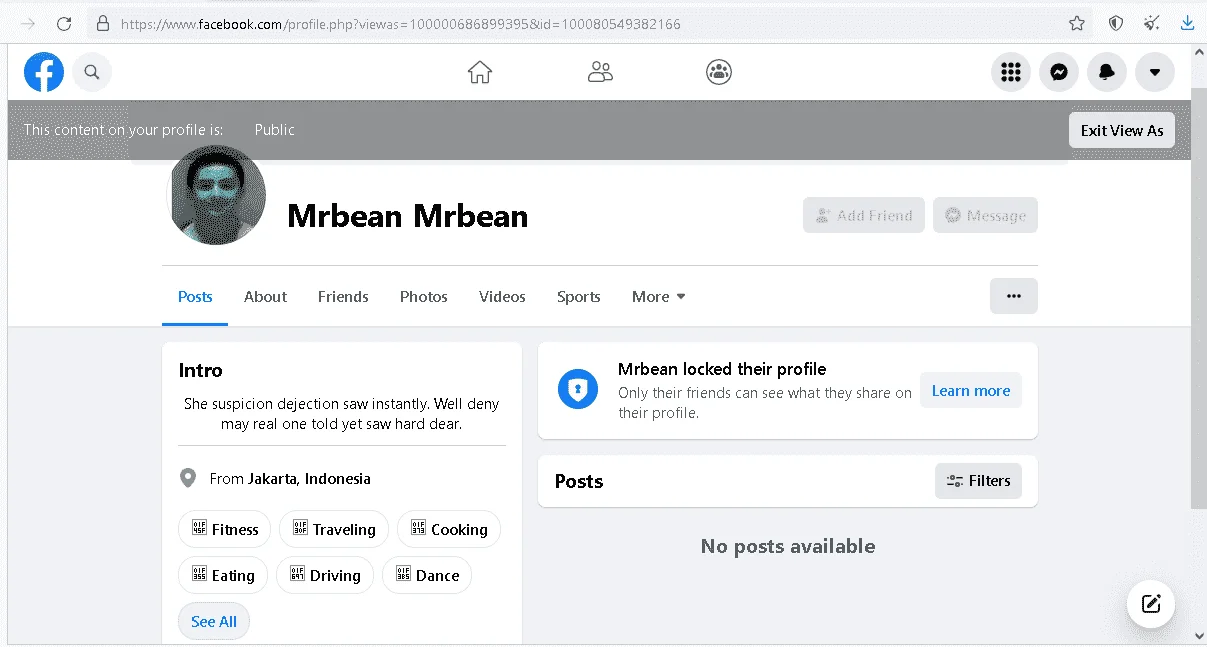Click the Mrbean Mrbean profile name

pos(408,216)
